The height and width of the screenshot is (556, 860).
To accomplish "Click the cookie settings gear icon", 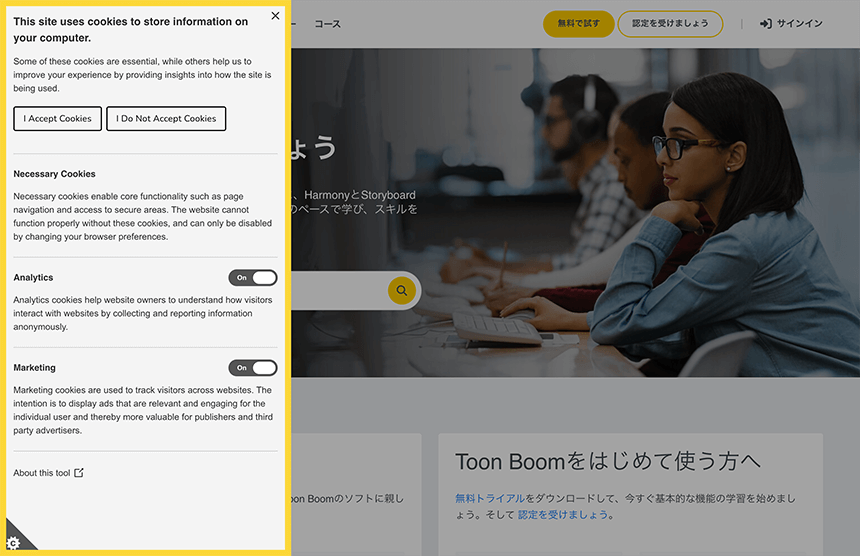I will [x=14, y=542].
